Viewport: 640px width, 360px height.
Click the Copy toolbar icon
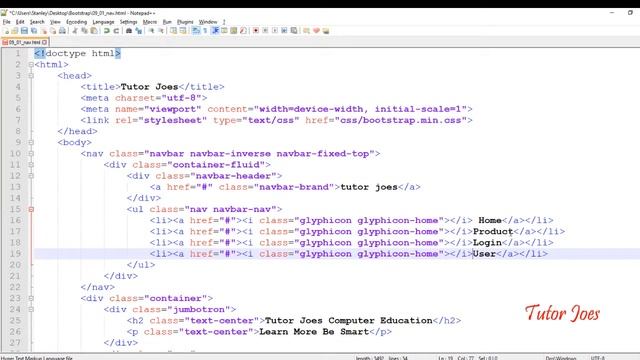coord(84,31)
